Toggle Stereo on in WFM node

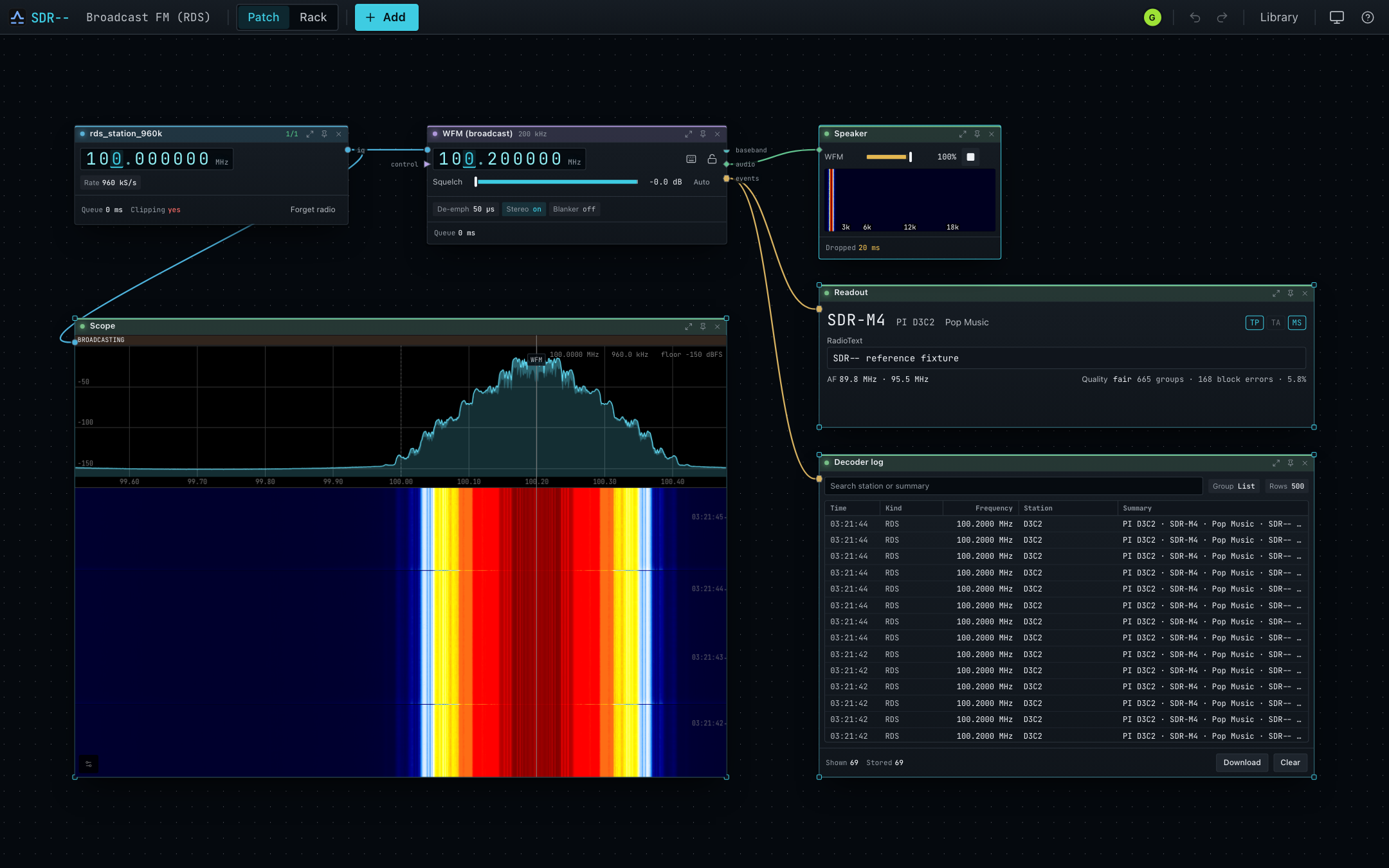pos(523,210)
